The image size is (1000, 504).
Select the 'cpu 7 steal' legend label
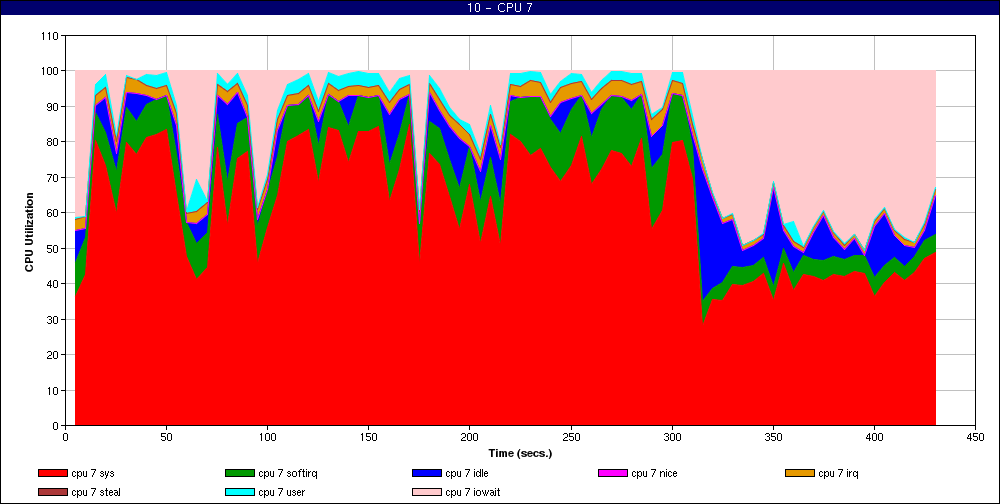(x=96, y=493)
